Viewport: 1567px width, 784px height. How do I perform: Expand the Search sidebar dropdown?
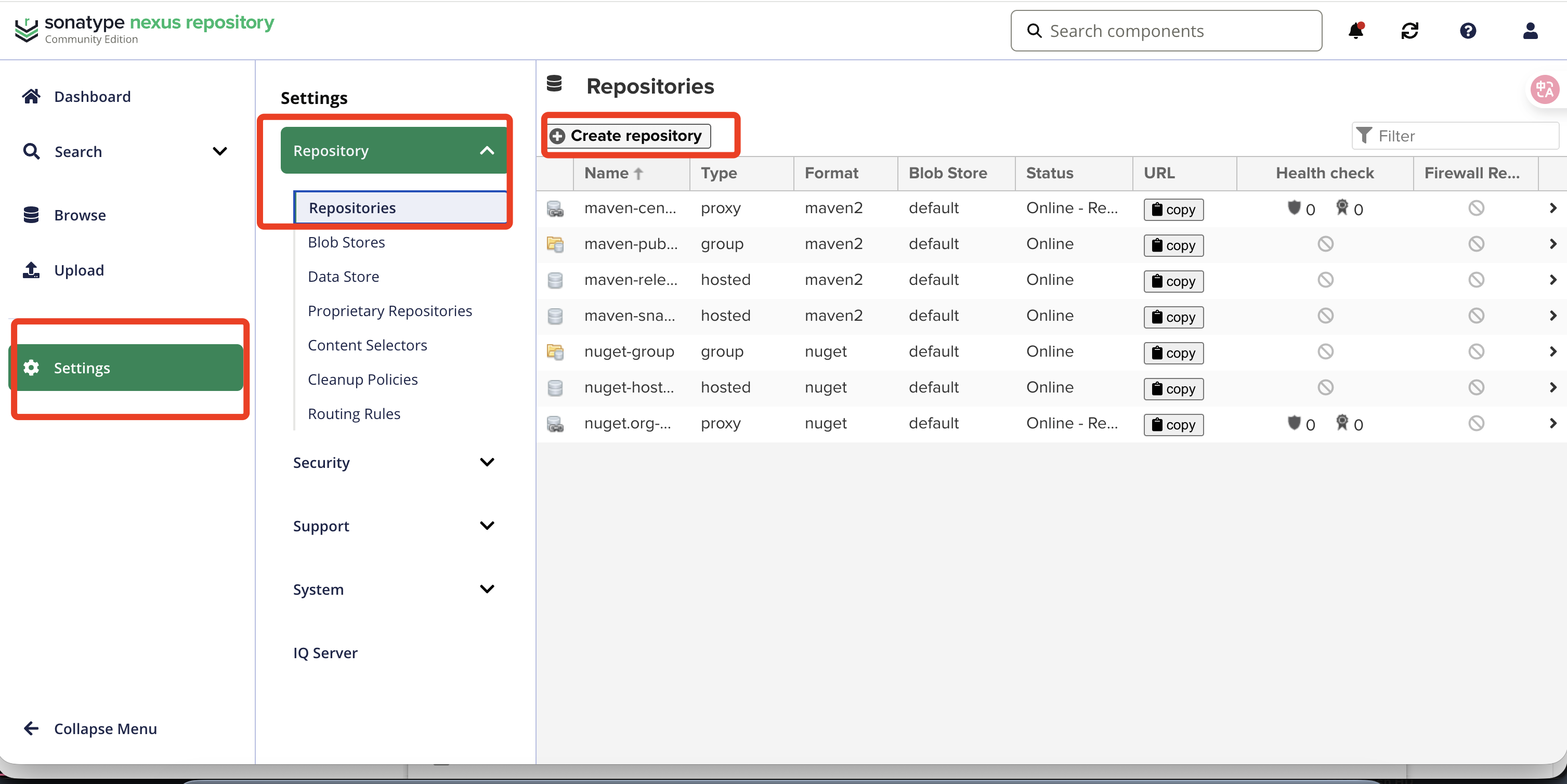[219, 151]
